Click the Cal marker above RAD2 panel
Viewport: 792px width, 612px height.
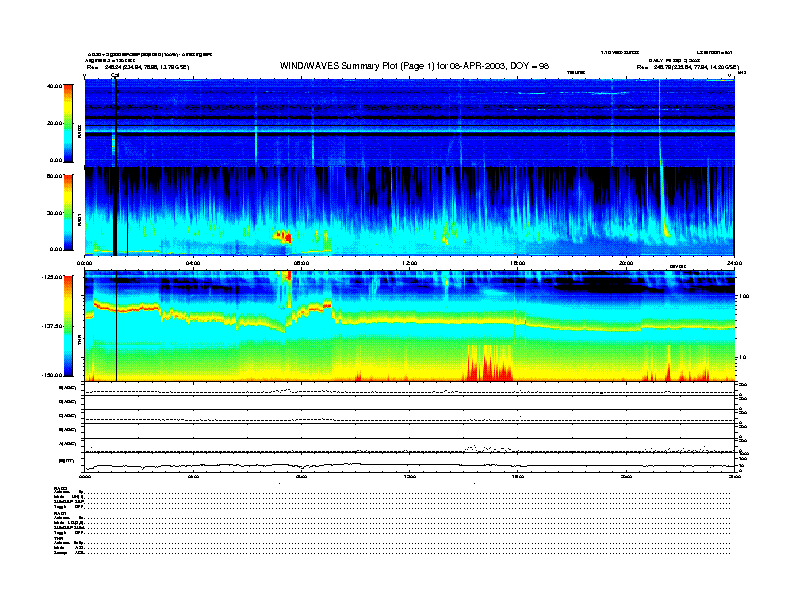point(115,76)
